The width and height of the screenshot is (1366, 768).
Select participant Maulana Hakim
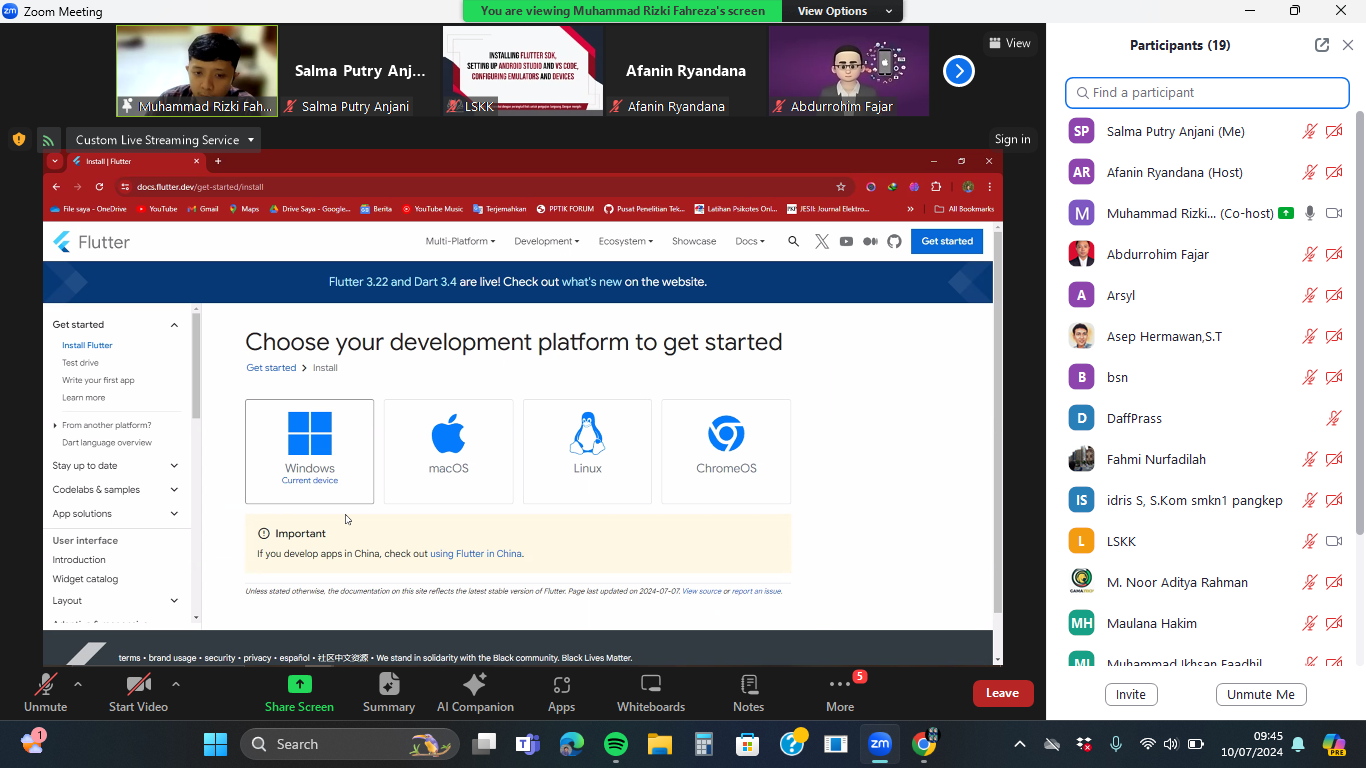click(1205, 623)
